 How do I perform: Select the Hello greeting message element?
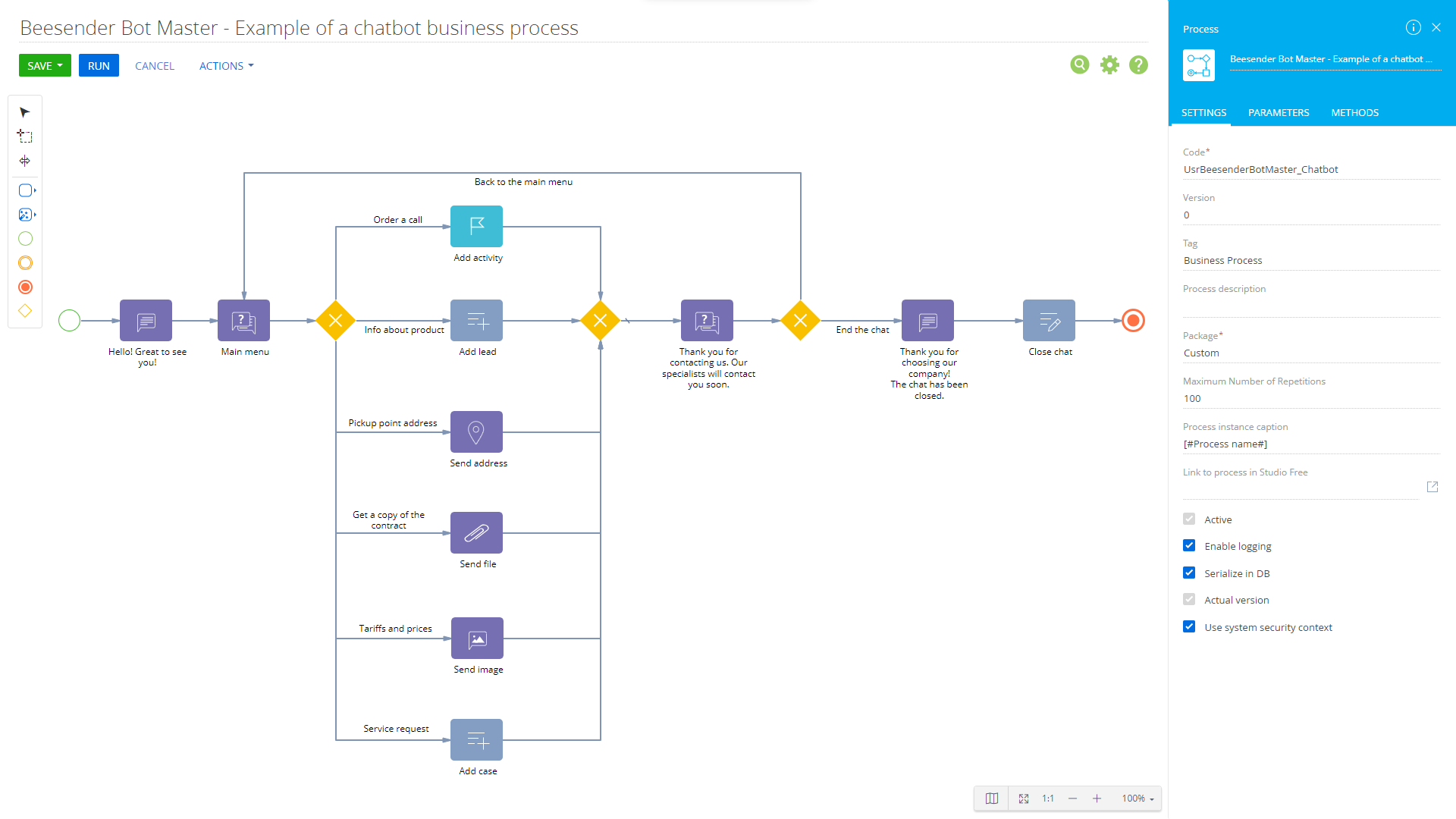coord(146,320)
